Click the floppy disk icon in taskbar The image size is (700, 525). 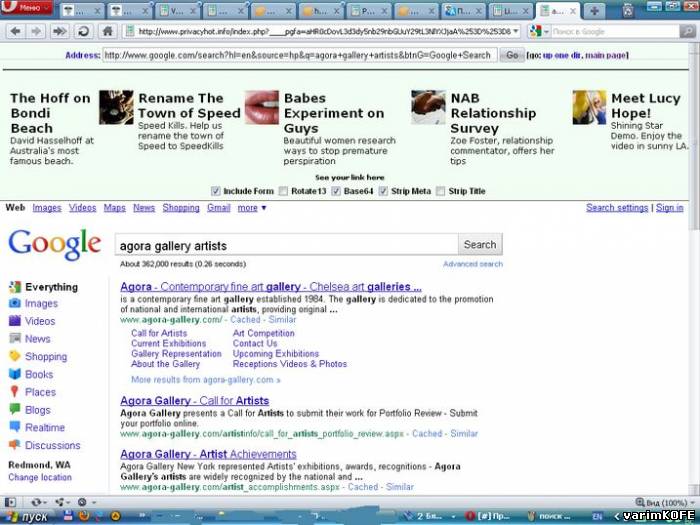click(x=68, y=517)
